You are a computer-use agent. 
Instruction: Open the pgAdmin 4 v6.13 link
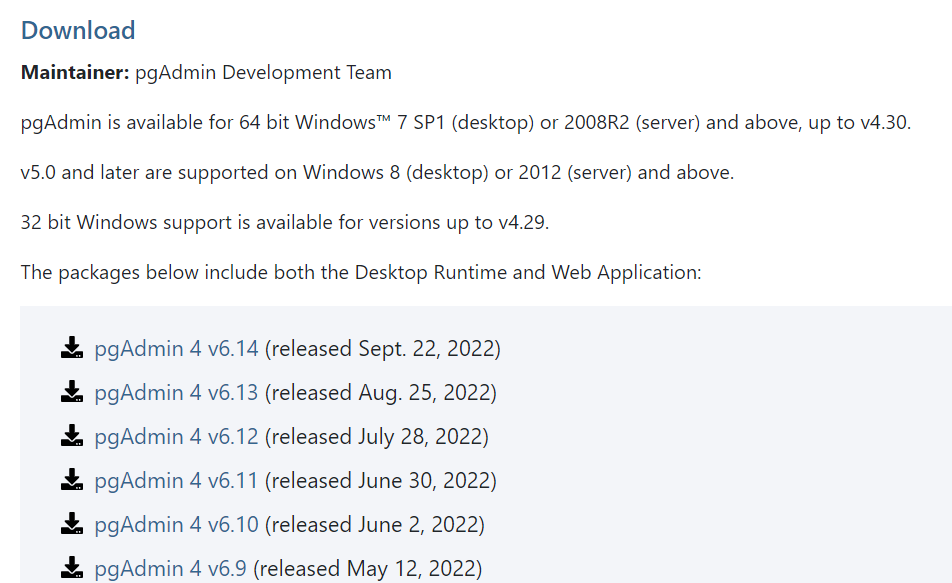(x=176, y=393)
